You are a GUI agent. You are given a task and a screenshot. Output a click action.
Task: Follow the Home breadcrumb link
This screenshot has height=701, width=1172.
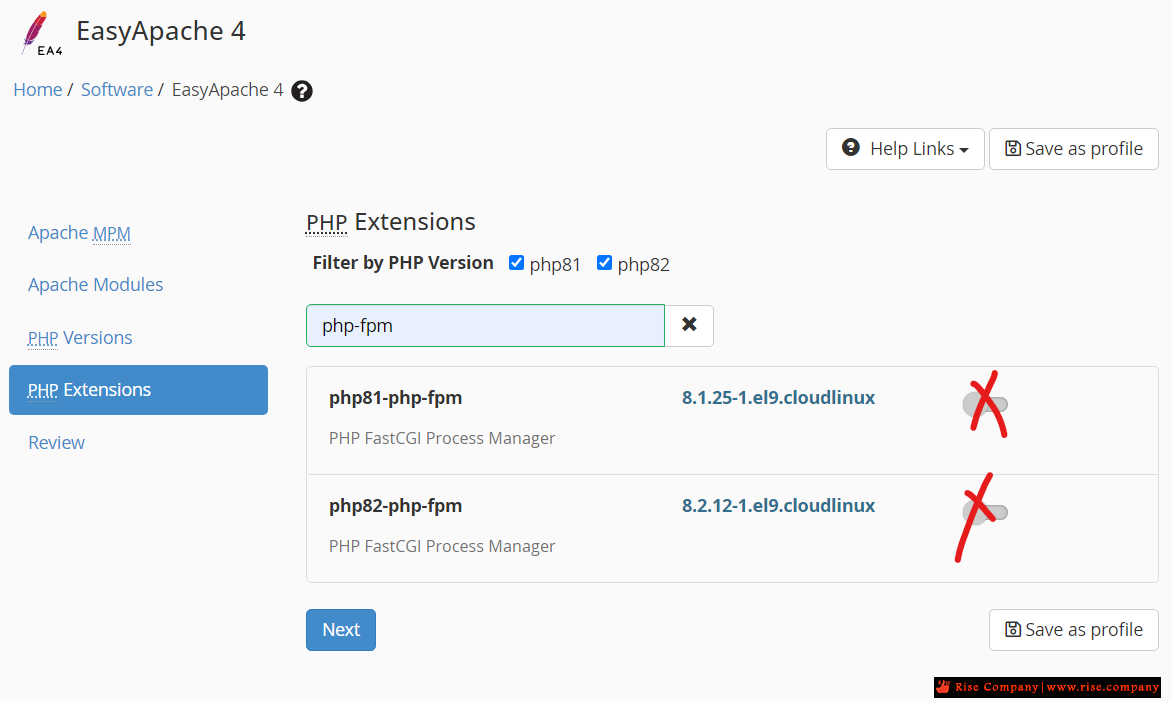pos(37,90)
